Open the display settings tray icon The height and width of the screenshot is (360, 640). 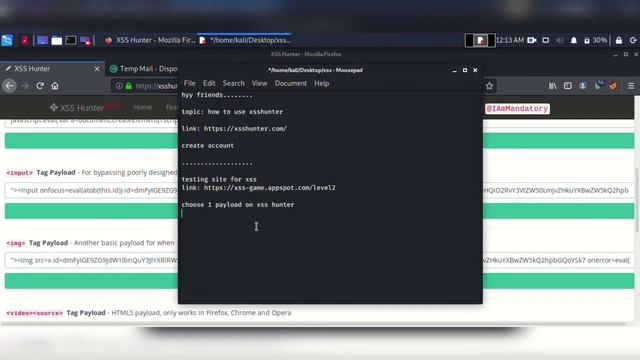(x=546, y=40)
